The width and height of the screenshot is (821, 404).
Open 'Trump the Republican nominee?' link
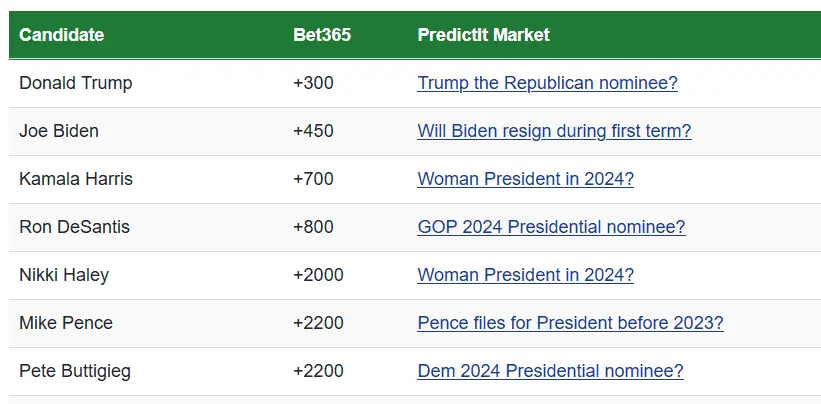click(x=547, y=83)
